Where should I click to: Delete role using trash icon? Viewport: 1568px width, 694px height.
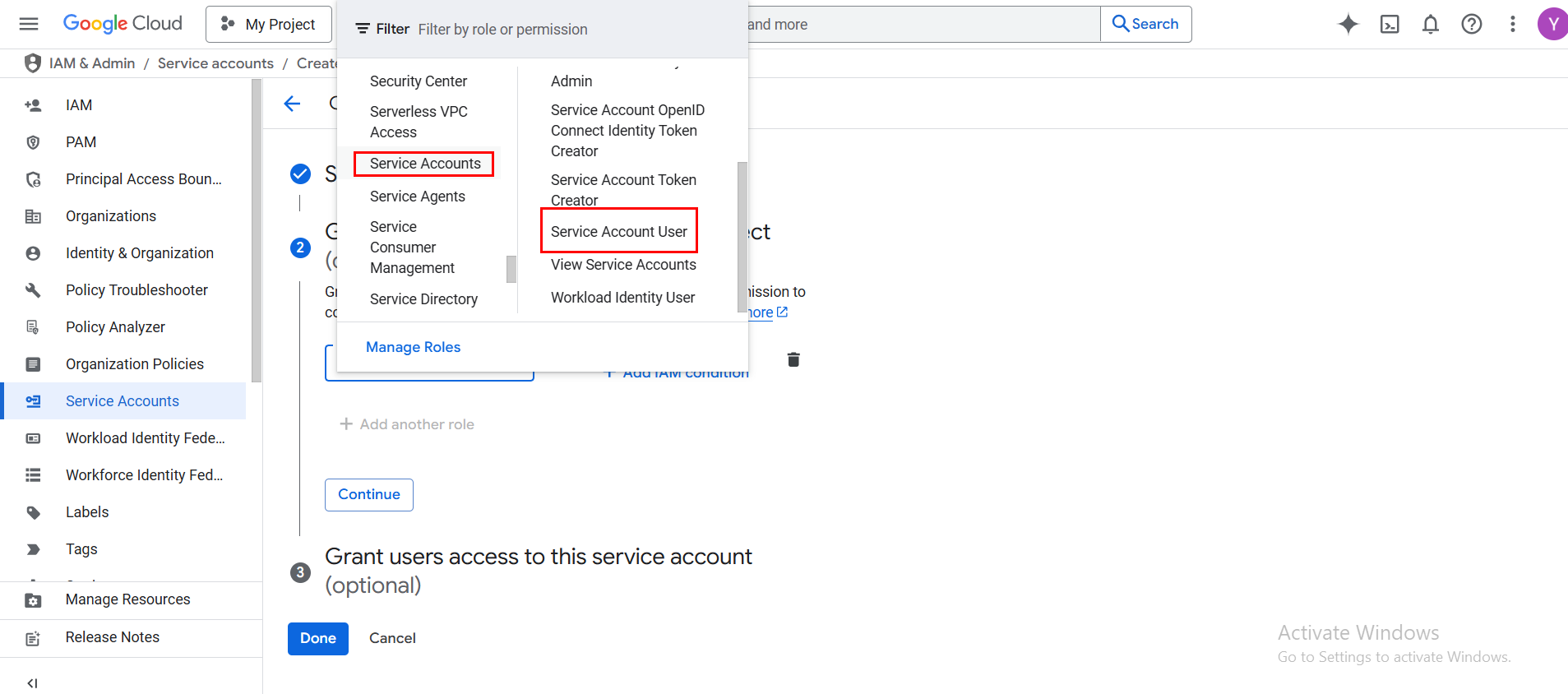click(x=793, y=359)
